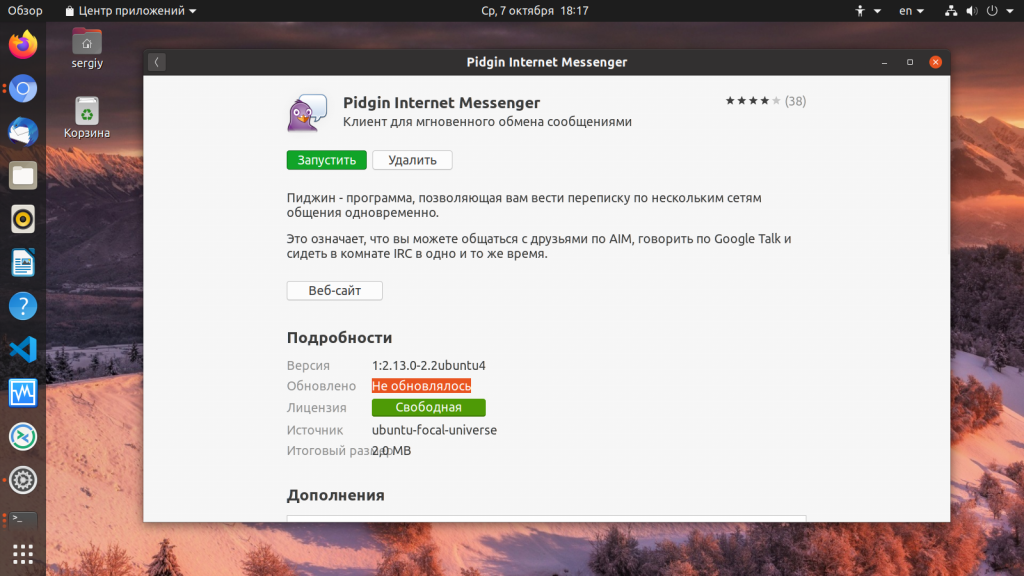The image size is (1024, 576).
Task: Click subtitle Клиент для мгновенного обмена сообщениями
Action: (487, 121)
